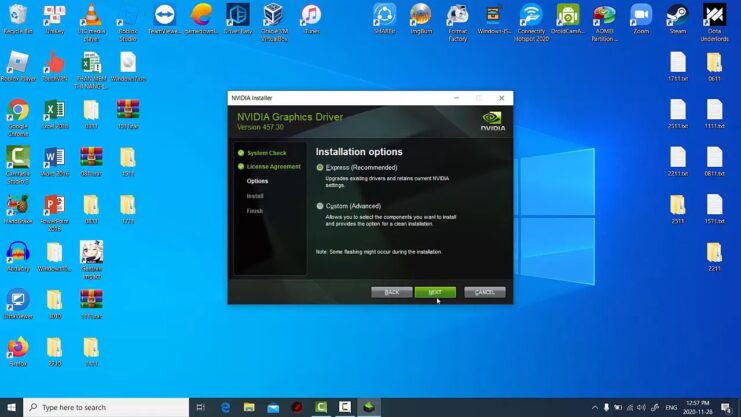Open AOMEI Partition Assistant shortcut
This screenshot has height=417, width=741.
pos(604,23)
